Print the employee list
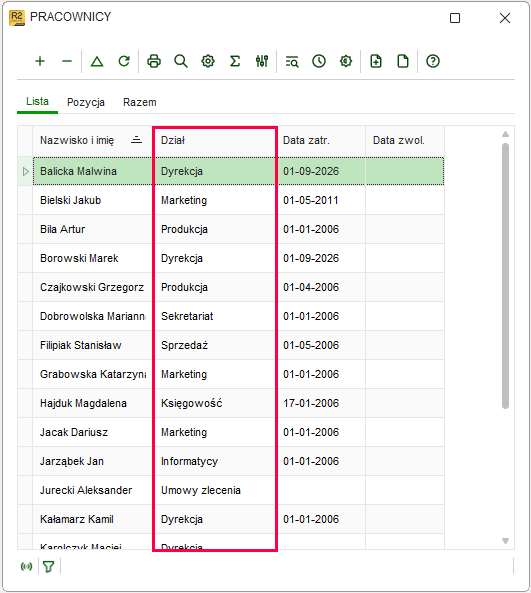 pos(154,61)
